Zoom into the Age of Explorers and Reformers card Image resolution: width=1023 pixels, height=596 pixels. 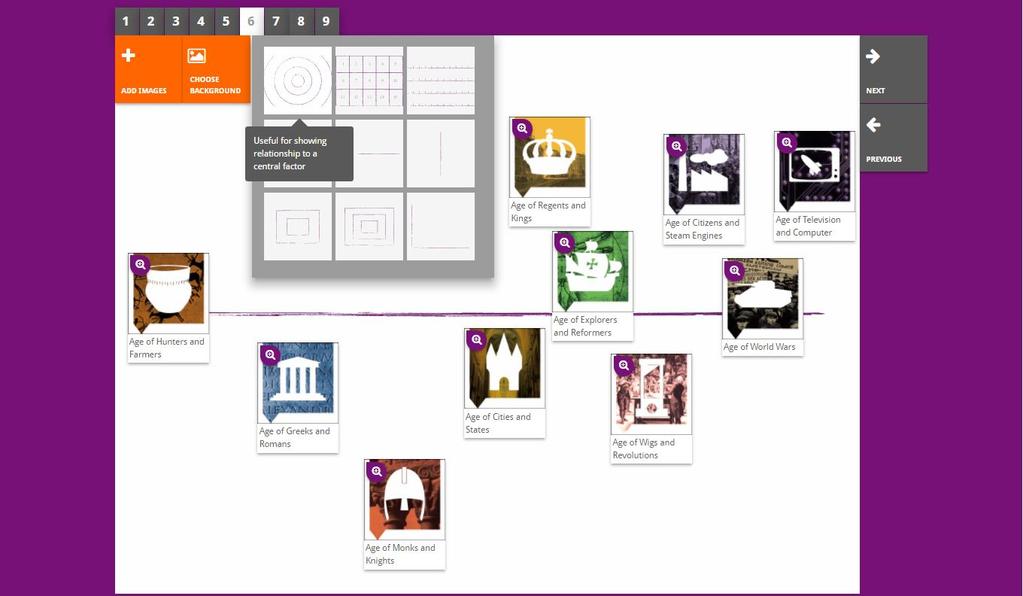pyautogui.click(x=564, y=243)
